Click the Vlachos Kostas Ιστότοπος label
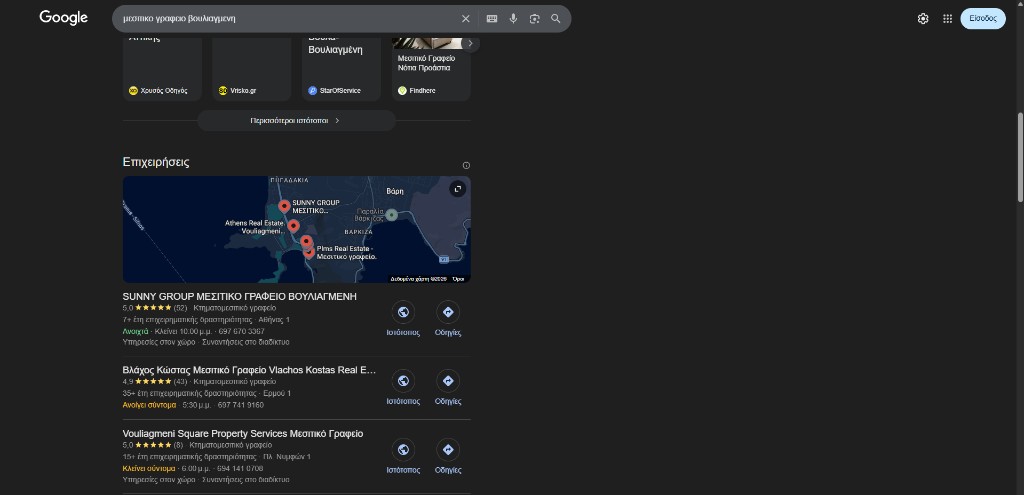The image size is (1024, 495). pos(403,401)
